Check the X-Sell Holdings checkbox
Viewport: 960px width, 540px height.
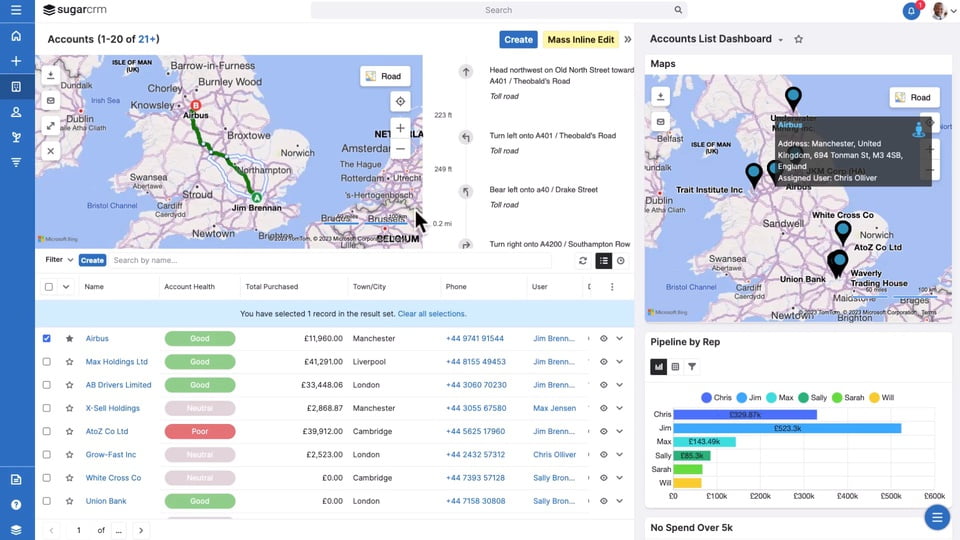tap(47, 408)
